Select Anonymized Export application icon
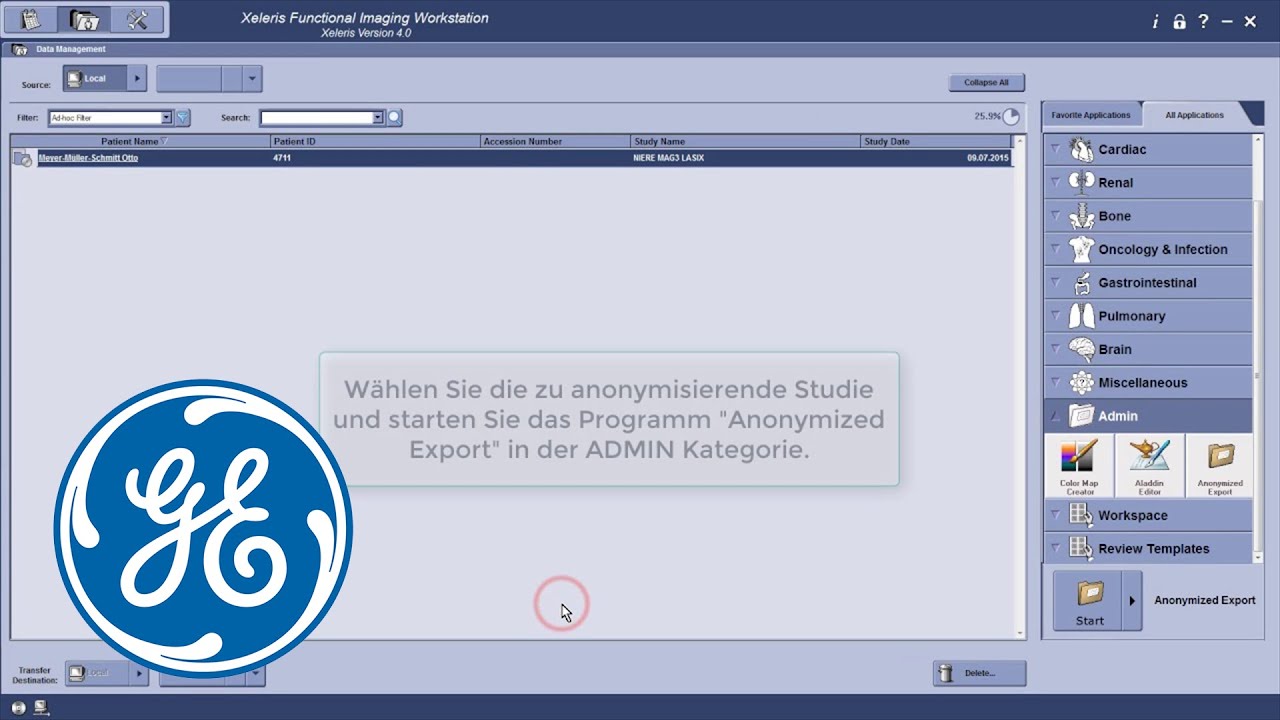This screenshot has width=1280, height=720. pyautogui.click(x=1220, y=466)
